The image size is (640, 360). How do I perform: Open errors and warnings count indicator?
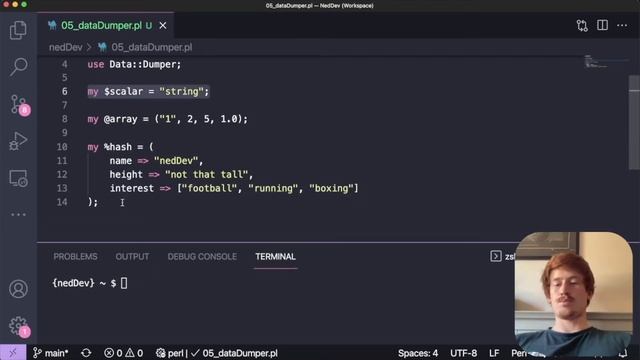point(123,353)
